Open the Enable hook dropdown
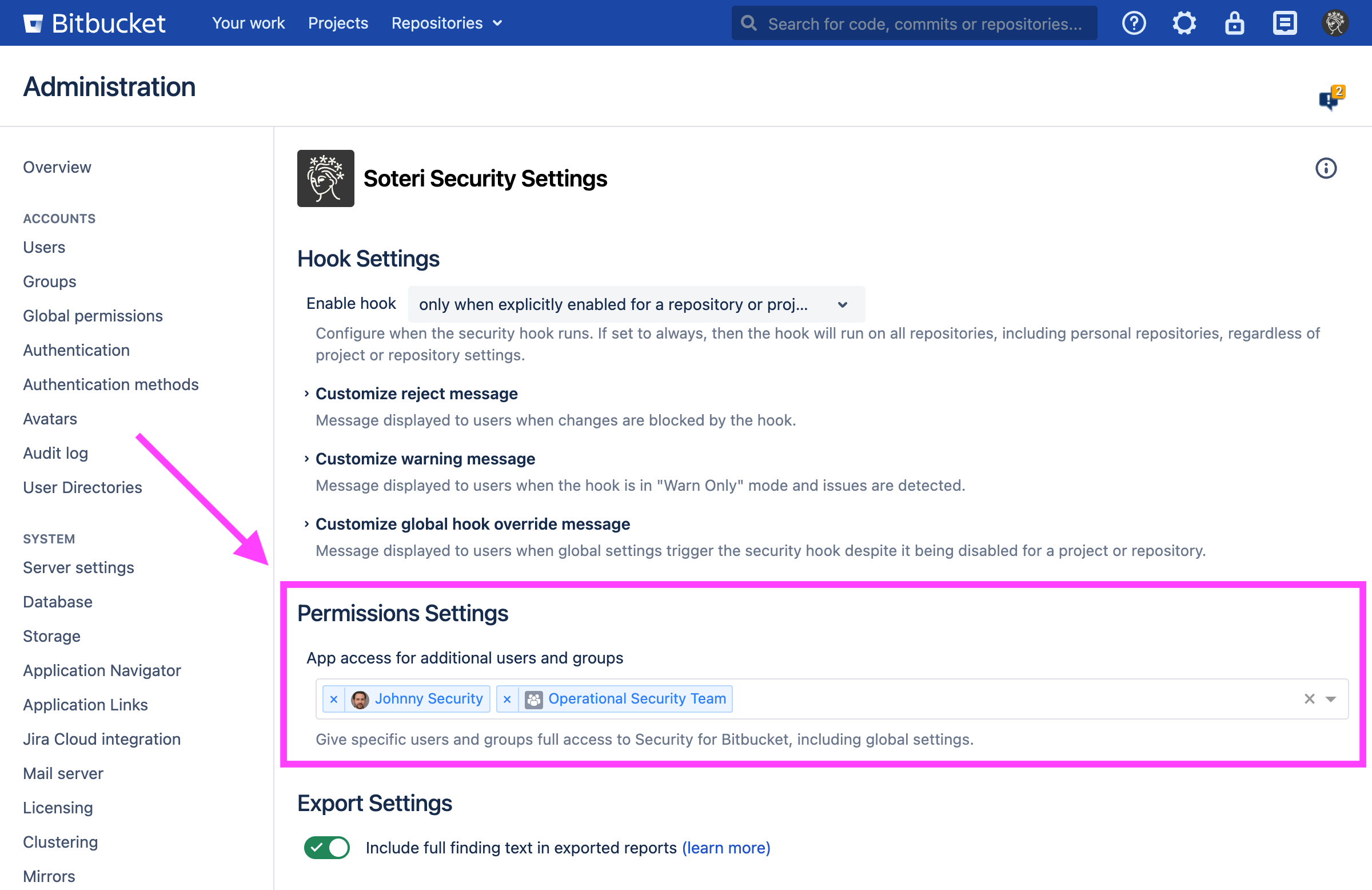1372x890 pixels. [x=636, y=304]
